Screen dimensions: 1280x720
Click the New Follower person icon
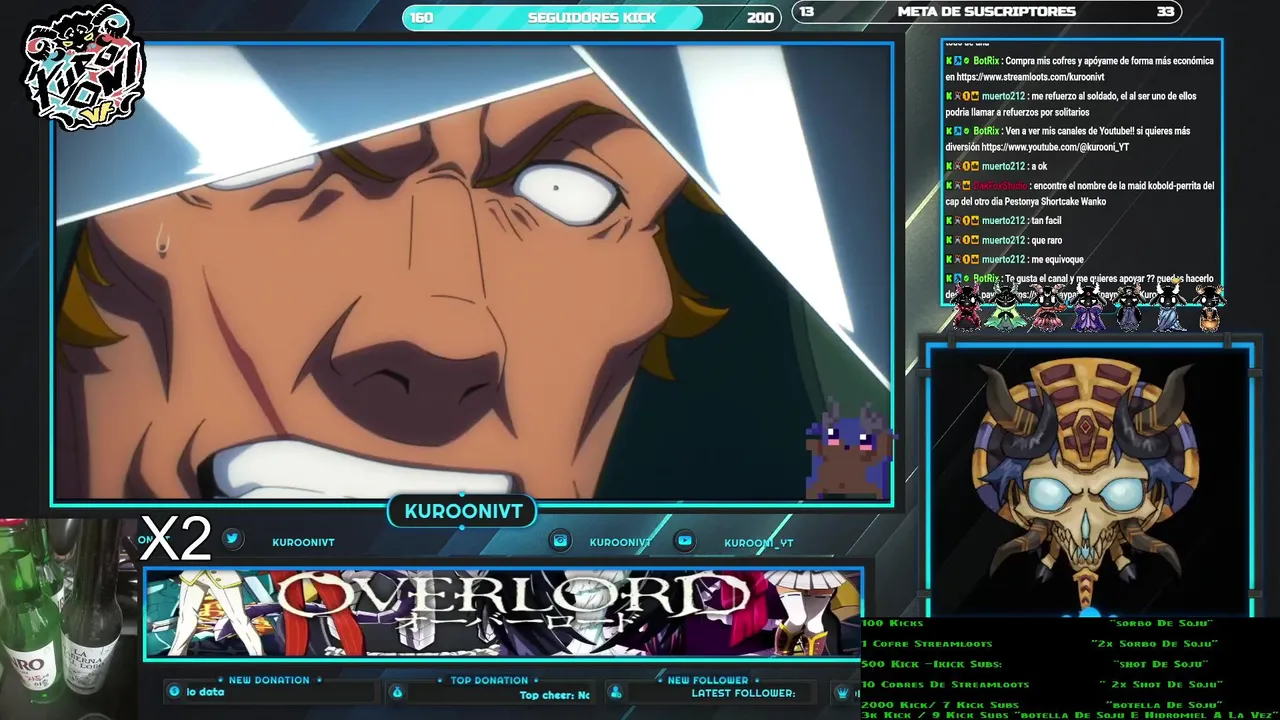616,692
